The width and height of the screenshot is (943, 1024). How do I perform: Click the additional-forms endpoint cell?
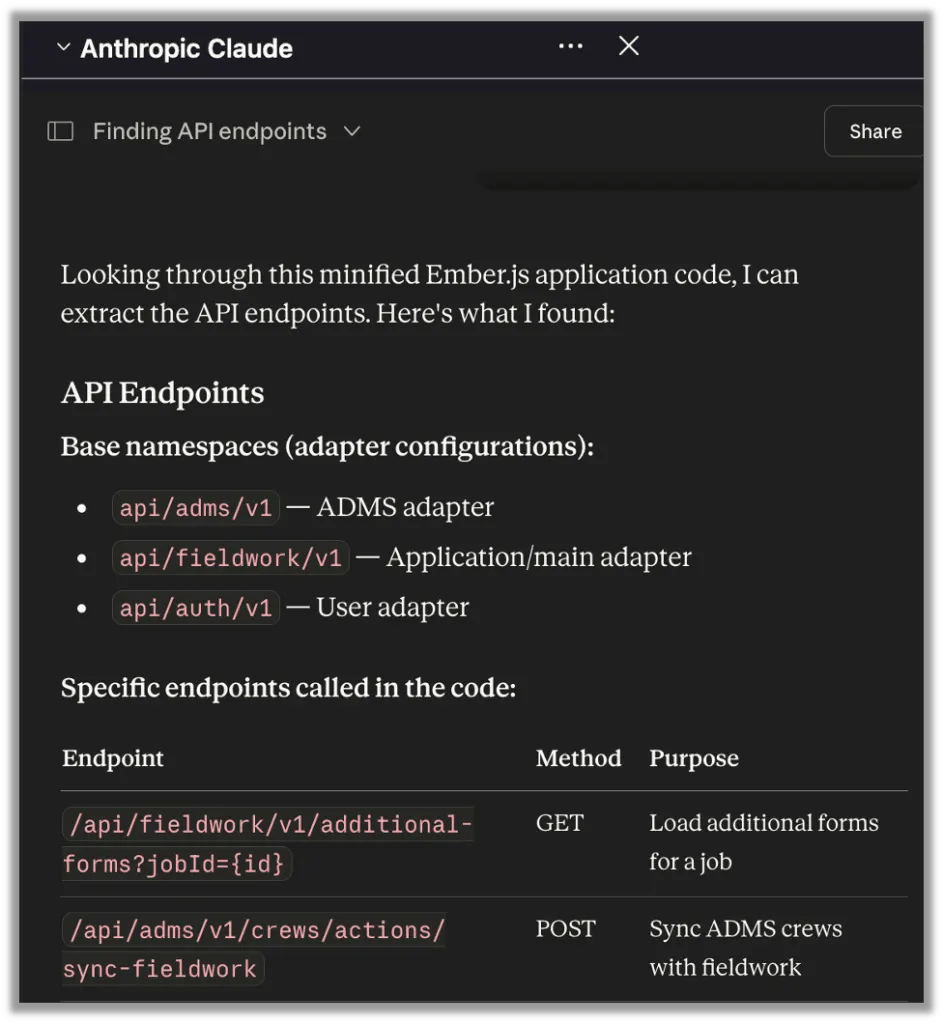268,844
